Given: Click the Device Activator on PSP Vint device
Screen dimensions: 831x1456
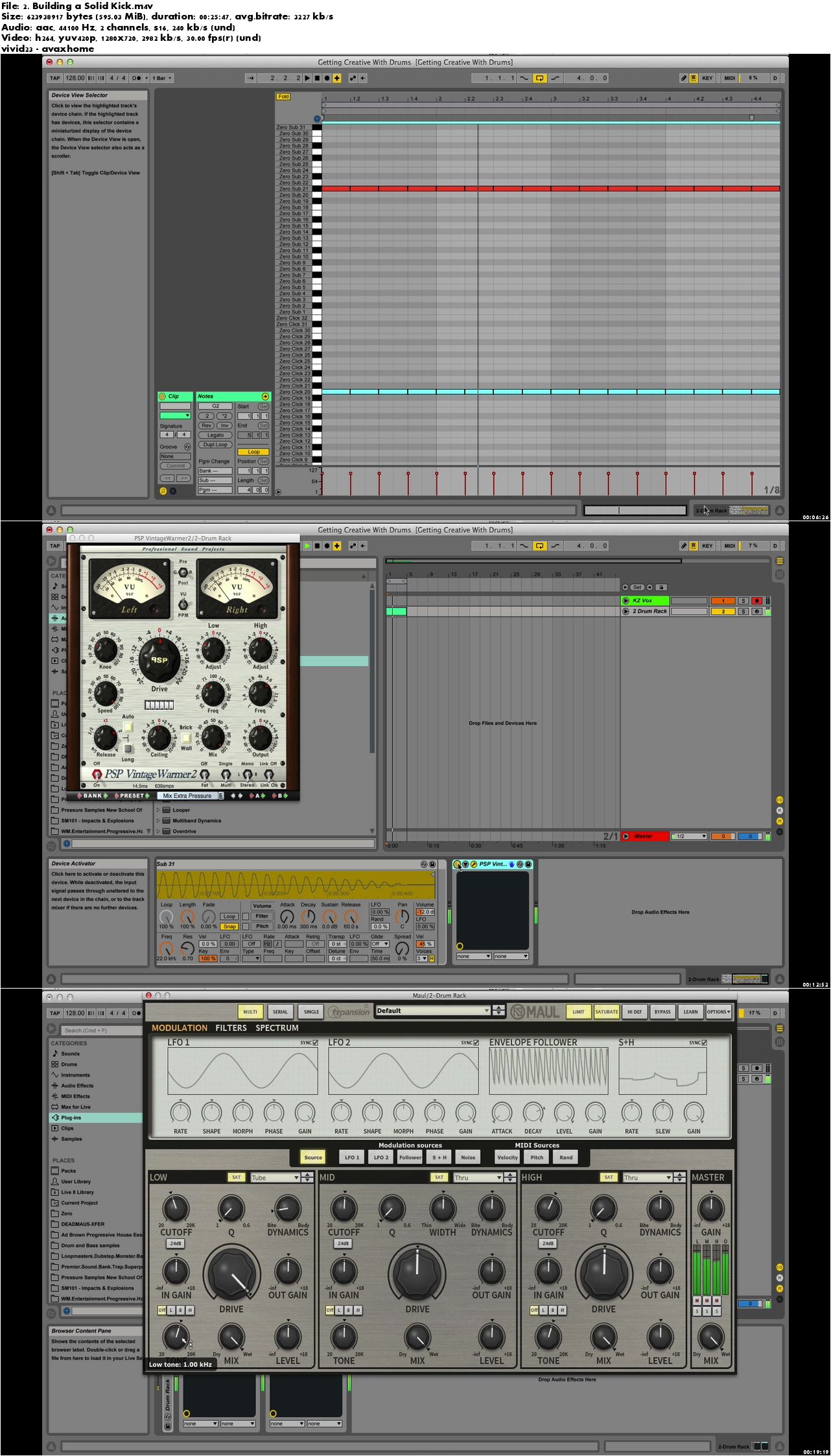Looking at the screenshot, I should click(457, 864).
